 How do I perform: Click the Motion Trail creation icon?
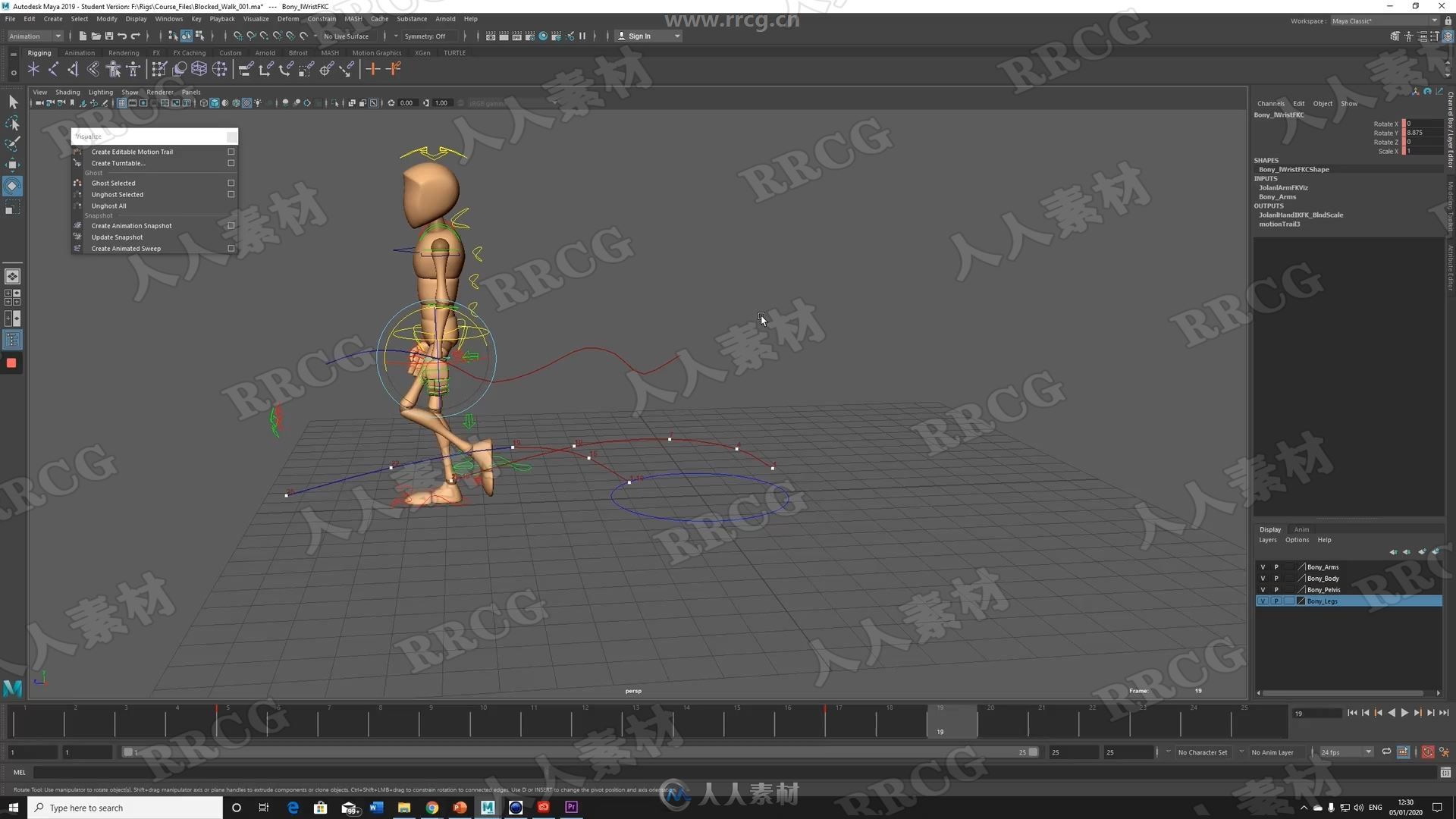(77, 151)
